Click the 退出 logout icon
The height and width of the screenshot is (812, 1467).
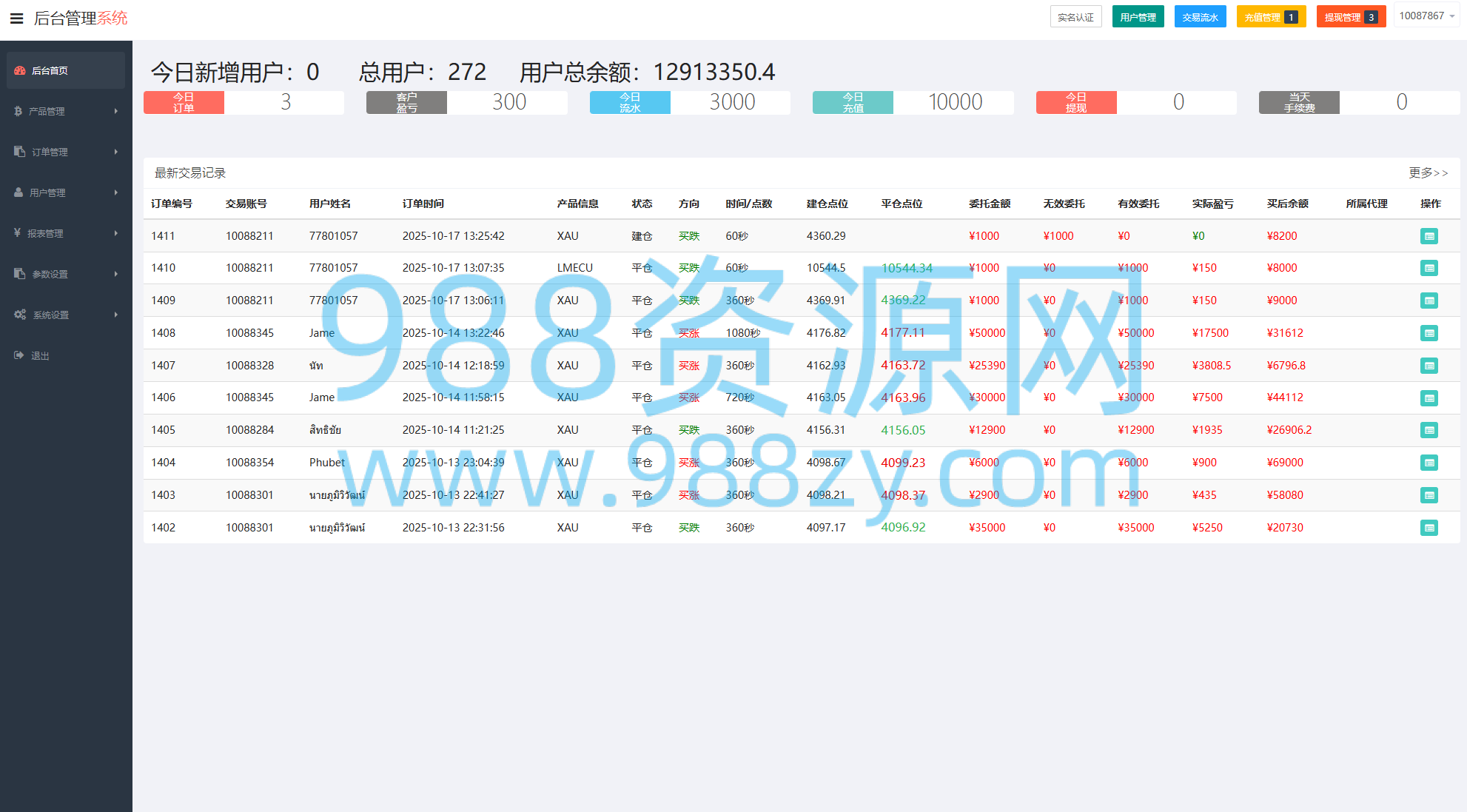[19, 355]
